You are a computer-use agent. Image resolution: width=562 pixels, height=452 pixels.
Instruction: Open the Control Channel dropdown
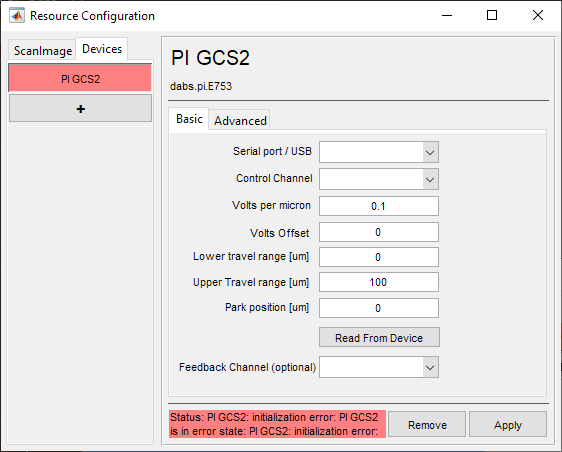[x=379, y=179]
